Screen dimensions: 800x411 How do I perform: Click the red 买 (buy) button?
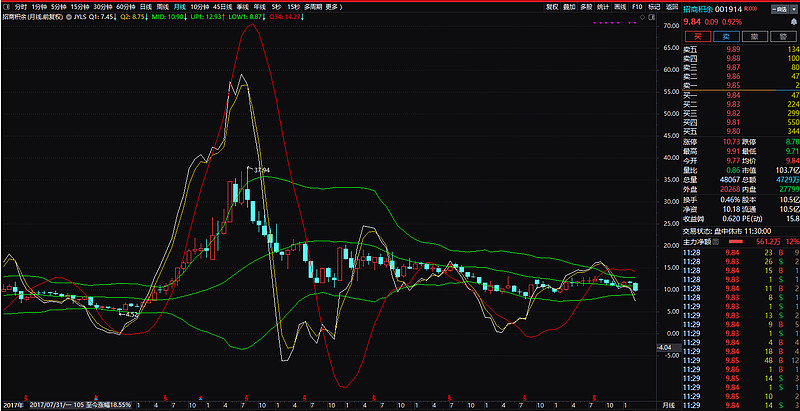696,35
